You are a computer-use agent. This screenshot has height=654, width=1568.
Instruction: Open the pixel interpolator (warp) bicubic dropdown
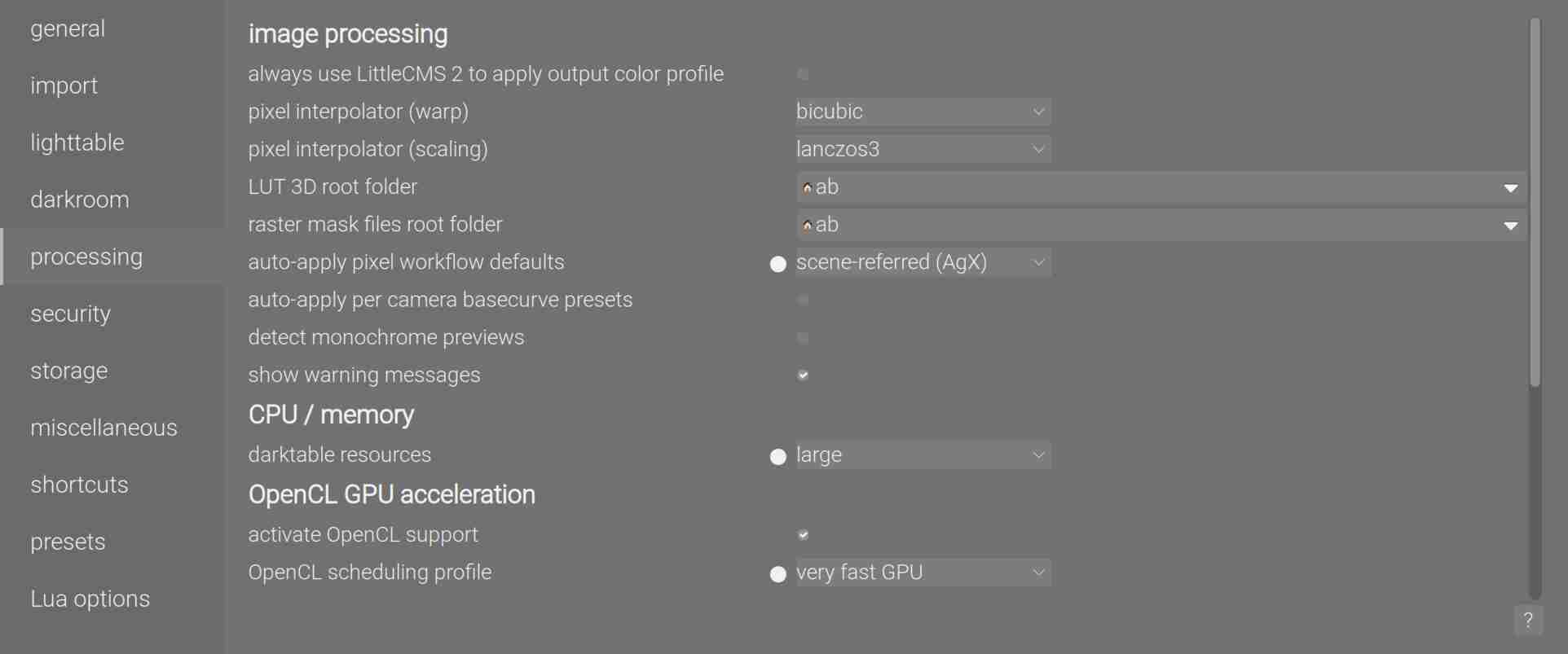(x=923, y=112)
